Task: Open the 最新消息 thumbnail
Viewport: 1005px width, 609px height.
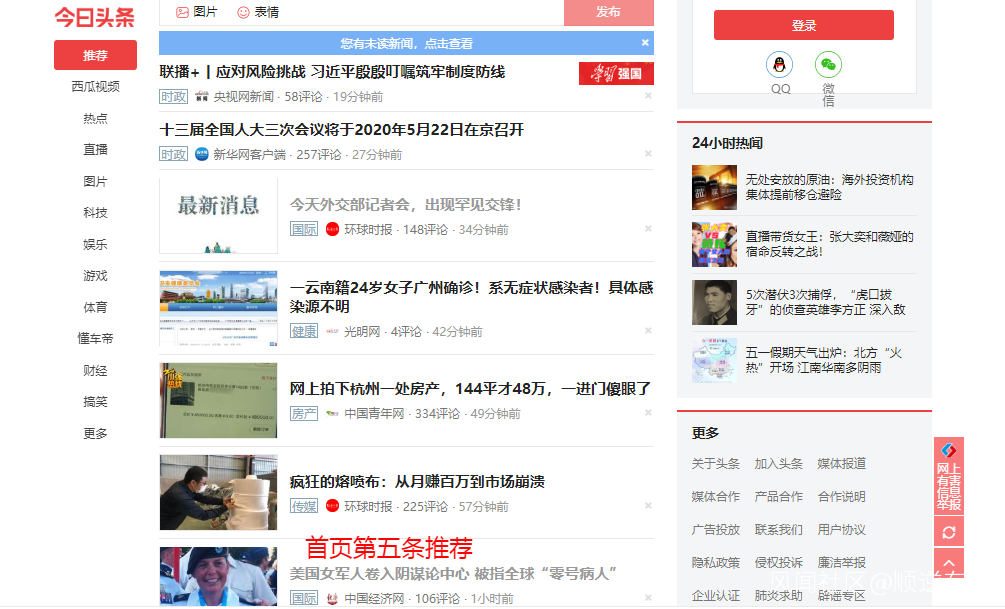Action: [219, 216]
